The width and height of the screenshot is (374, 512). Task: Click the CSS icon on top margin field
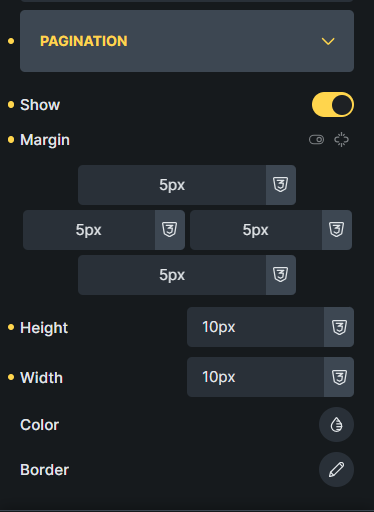[281, 185]
